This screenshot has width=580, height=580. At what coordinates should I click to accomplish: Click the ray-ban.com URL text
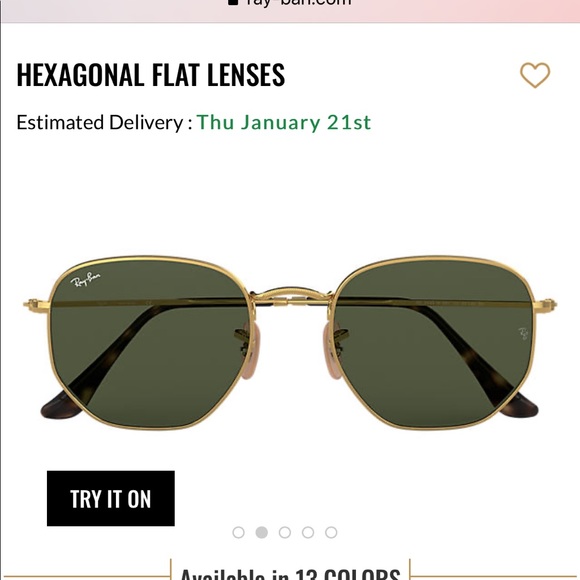[298, 2]
